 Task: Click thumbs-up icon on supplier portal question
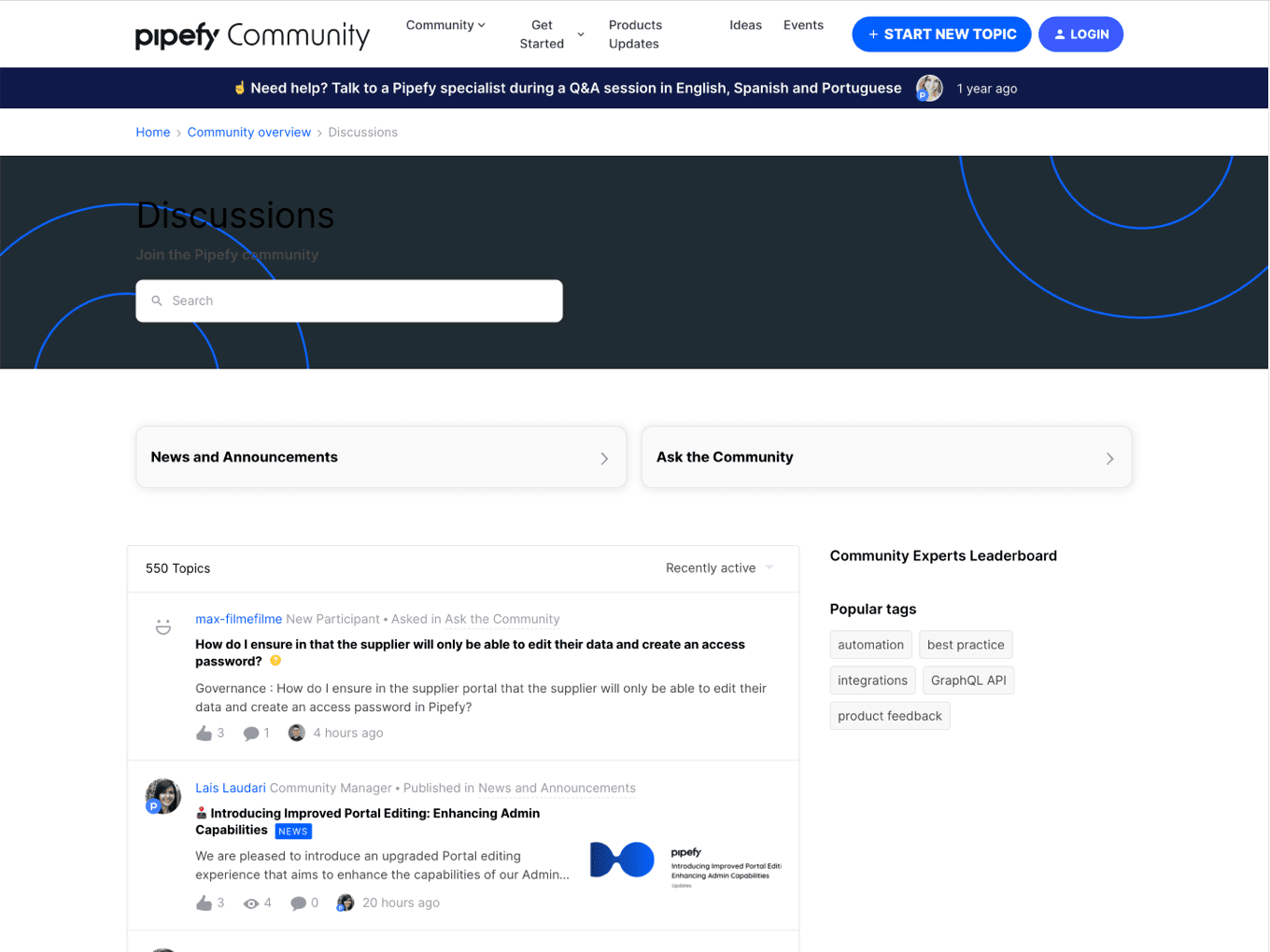(x=204, y=734)
